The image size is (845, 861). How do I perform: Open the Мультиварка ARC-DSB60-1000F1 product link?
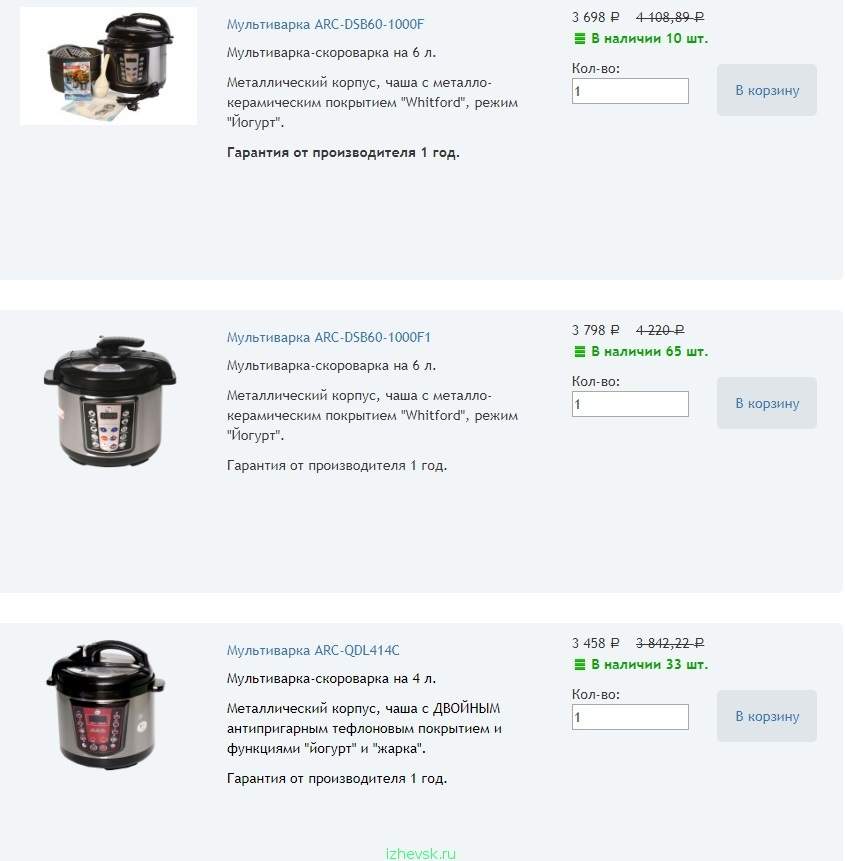(328, 338)
